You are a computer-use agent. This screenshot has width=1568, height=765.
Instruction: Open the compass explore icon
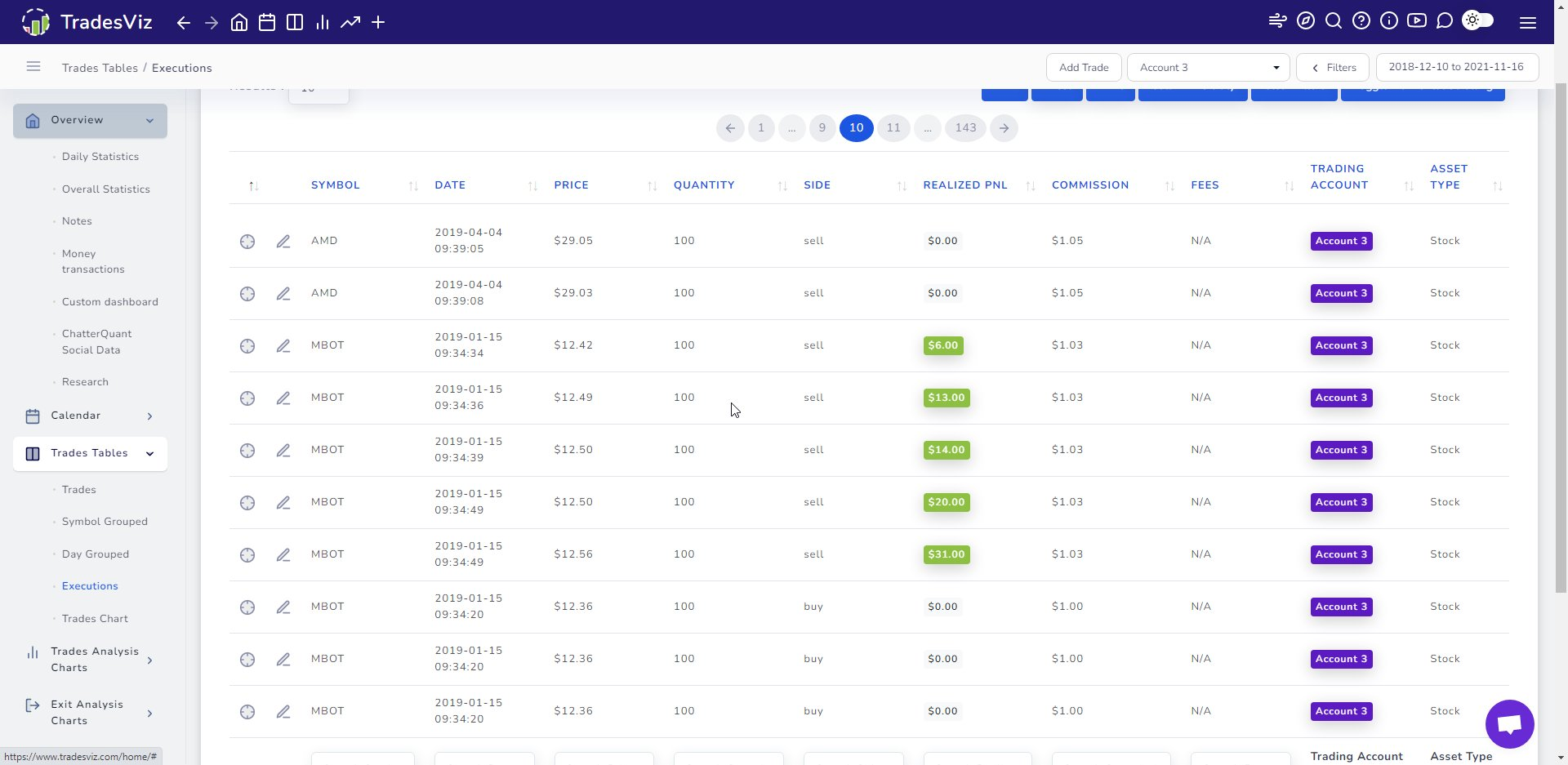click(x=1306, y=20)
